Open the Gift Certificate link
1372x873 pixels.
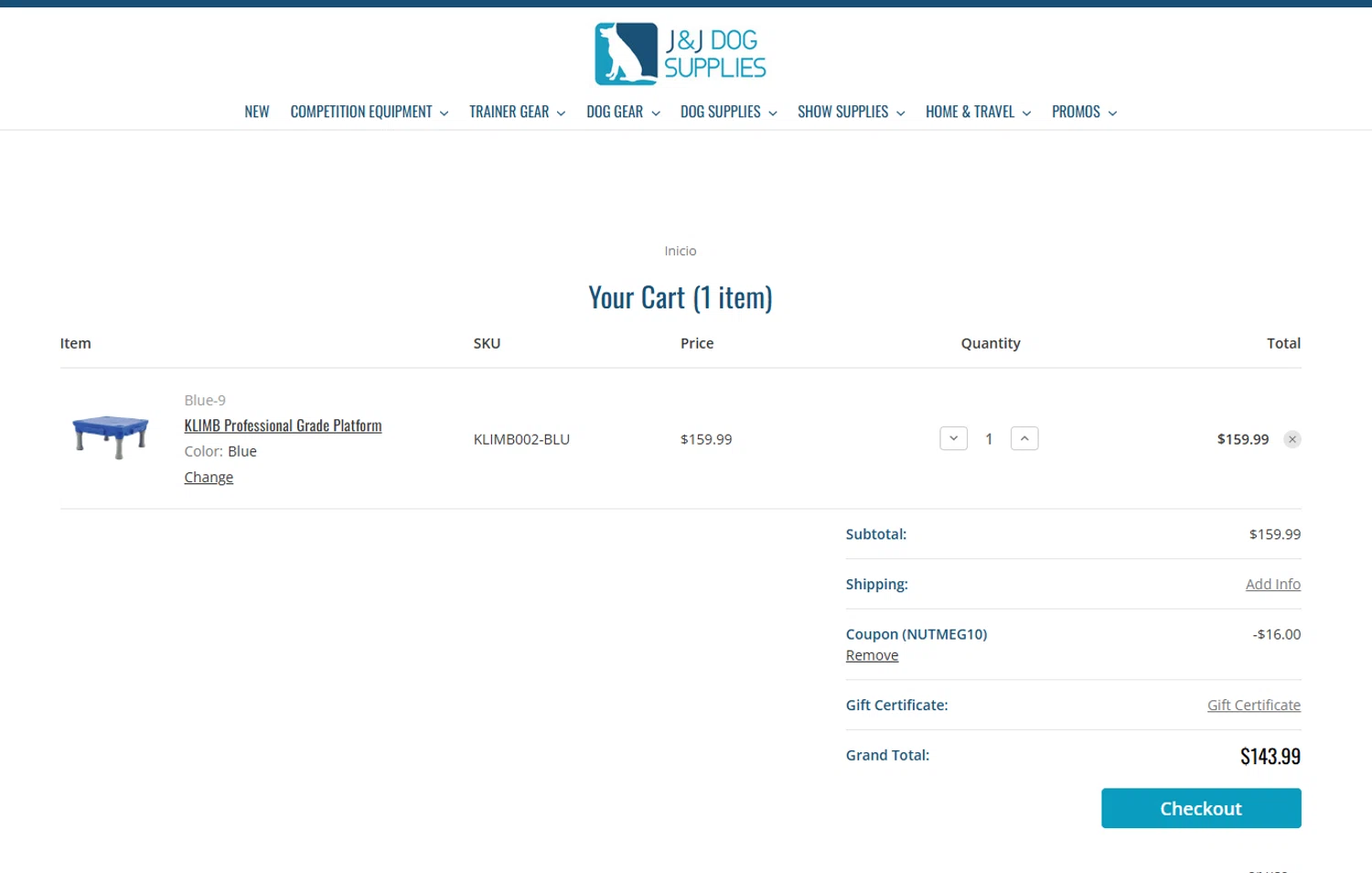tap(1253, 705)
